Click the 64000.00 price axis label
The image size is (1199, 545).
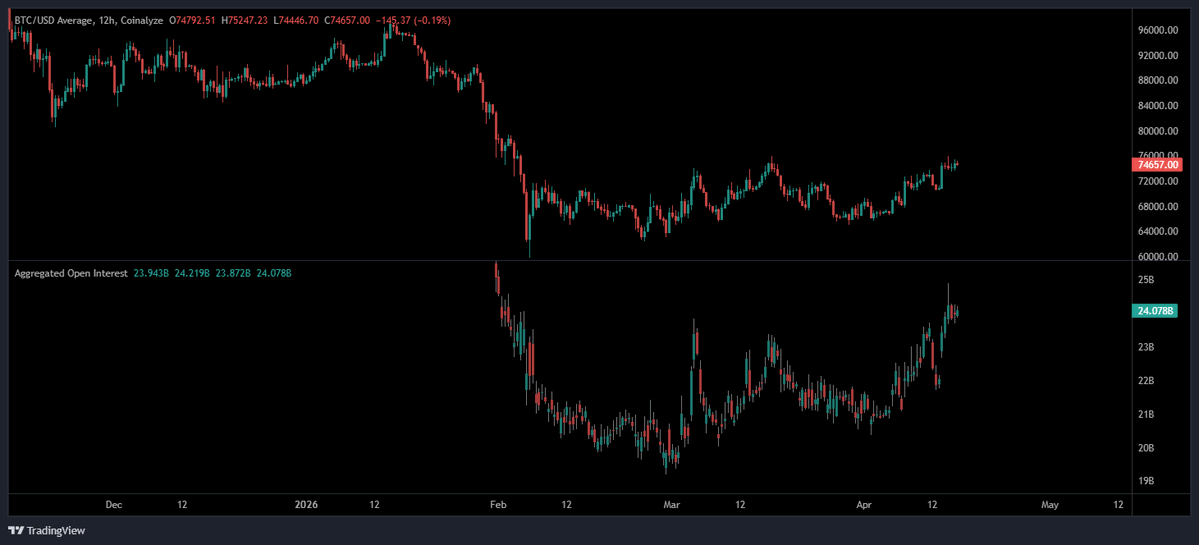point(1156,232)
